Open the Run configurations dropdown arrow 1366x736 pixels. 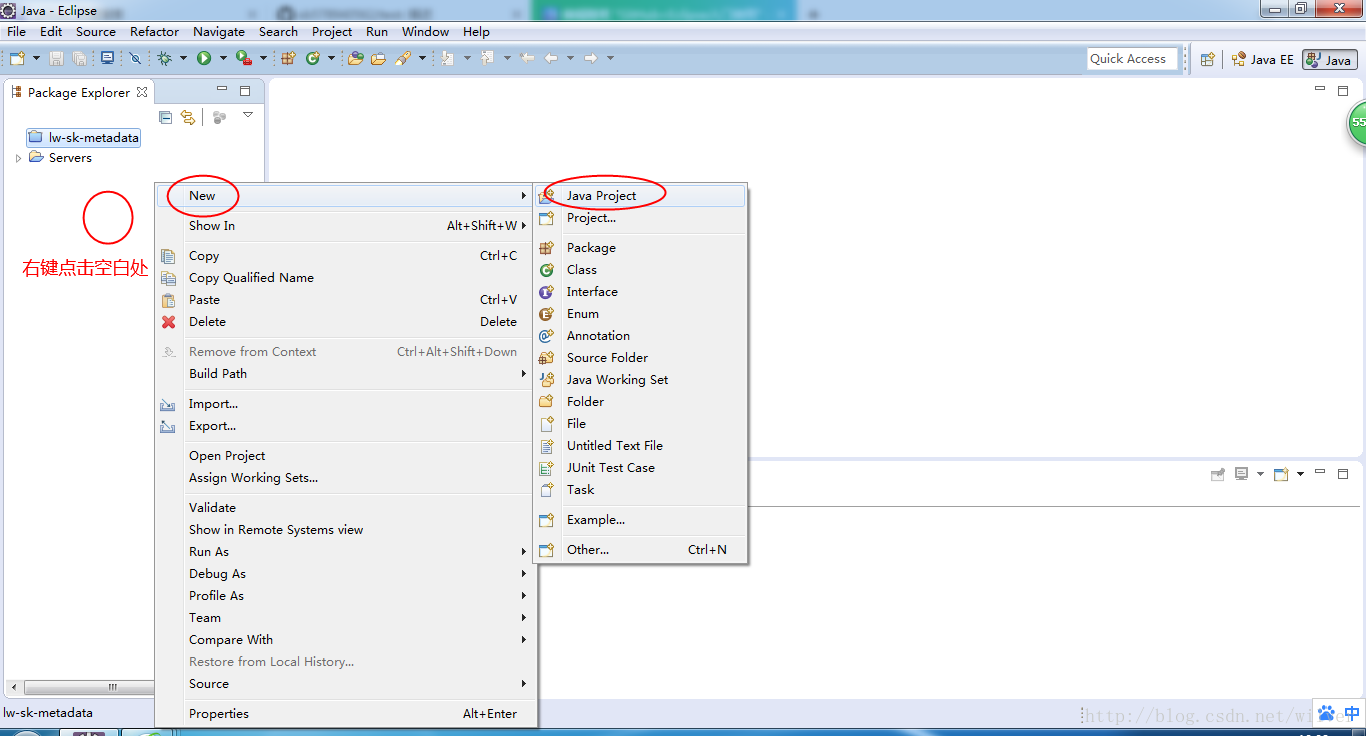pos(223,58)
